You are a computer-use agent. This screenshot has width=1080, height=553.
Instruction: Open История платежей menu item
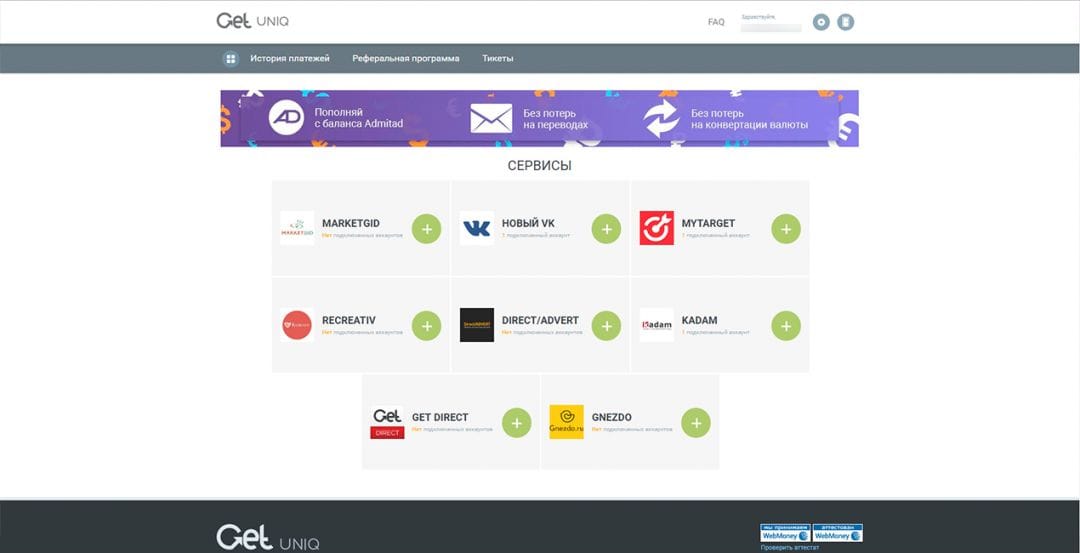pyautogui.click(x=290, y=59)
